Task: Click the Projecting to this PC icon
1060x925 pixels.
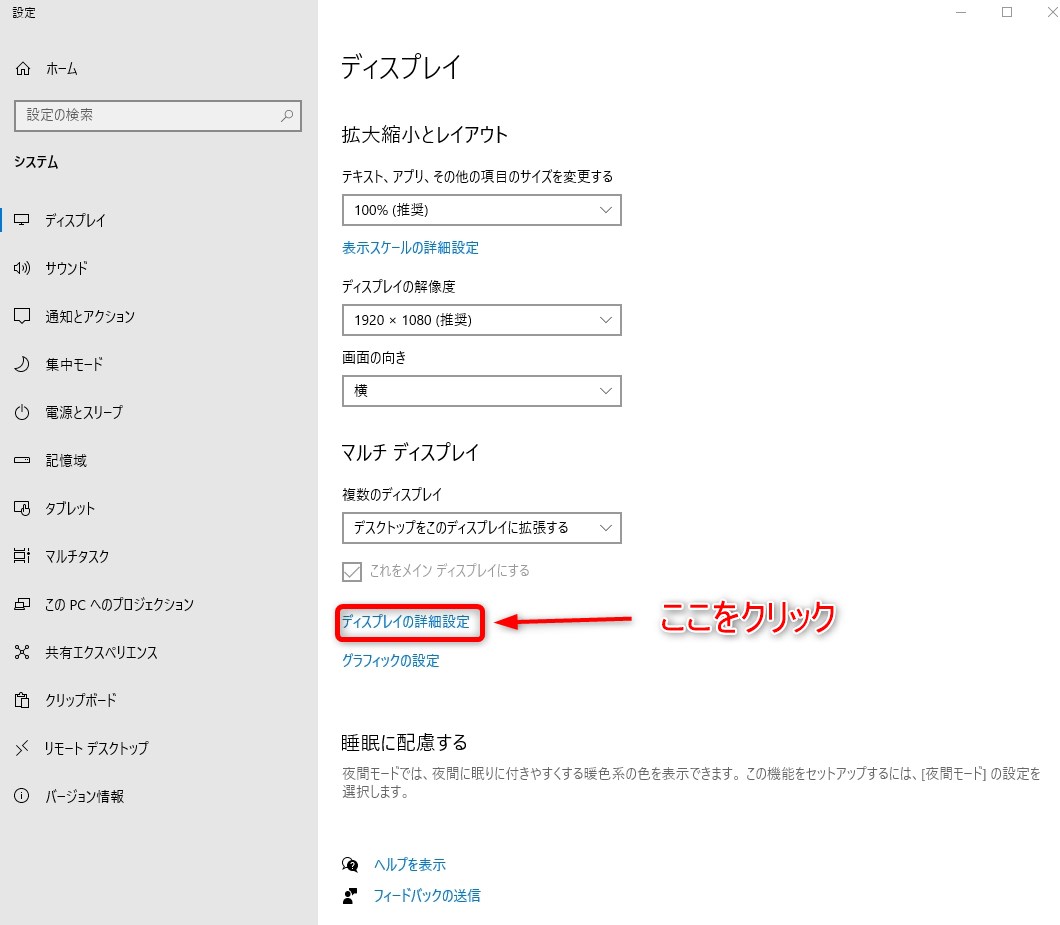Action: pyautogui.click(x=22, y=604)
